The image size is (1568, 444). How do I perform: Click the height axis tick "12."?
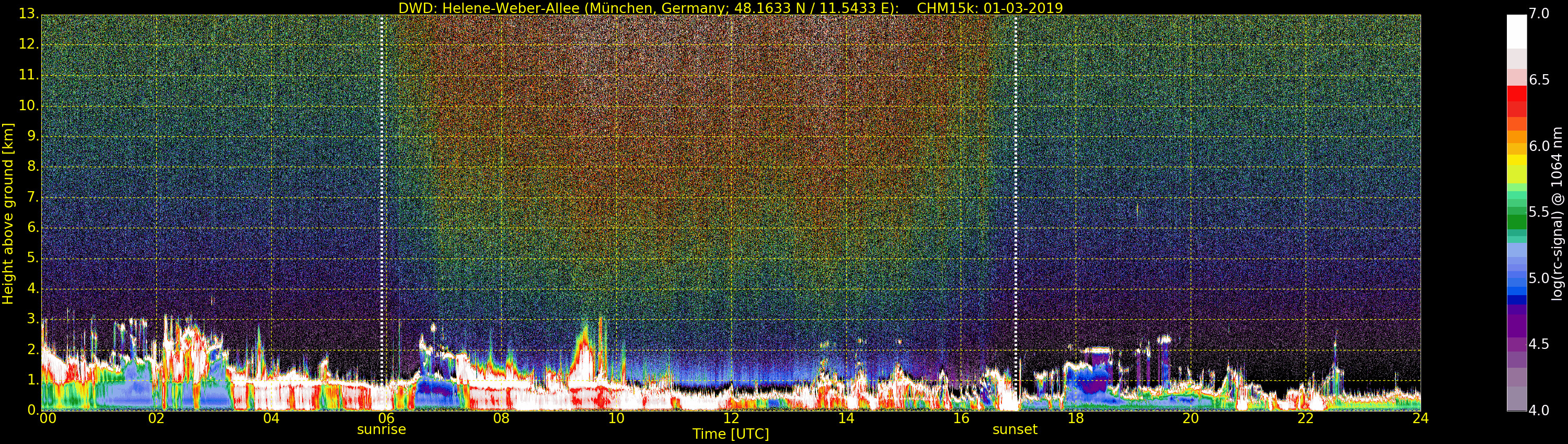28,44
